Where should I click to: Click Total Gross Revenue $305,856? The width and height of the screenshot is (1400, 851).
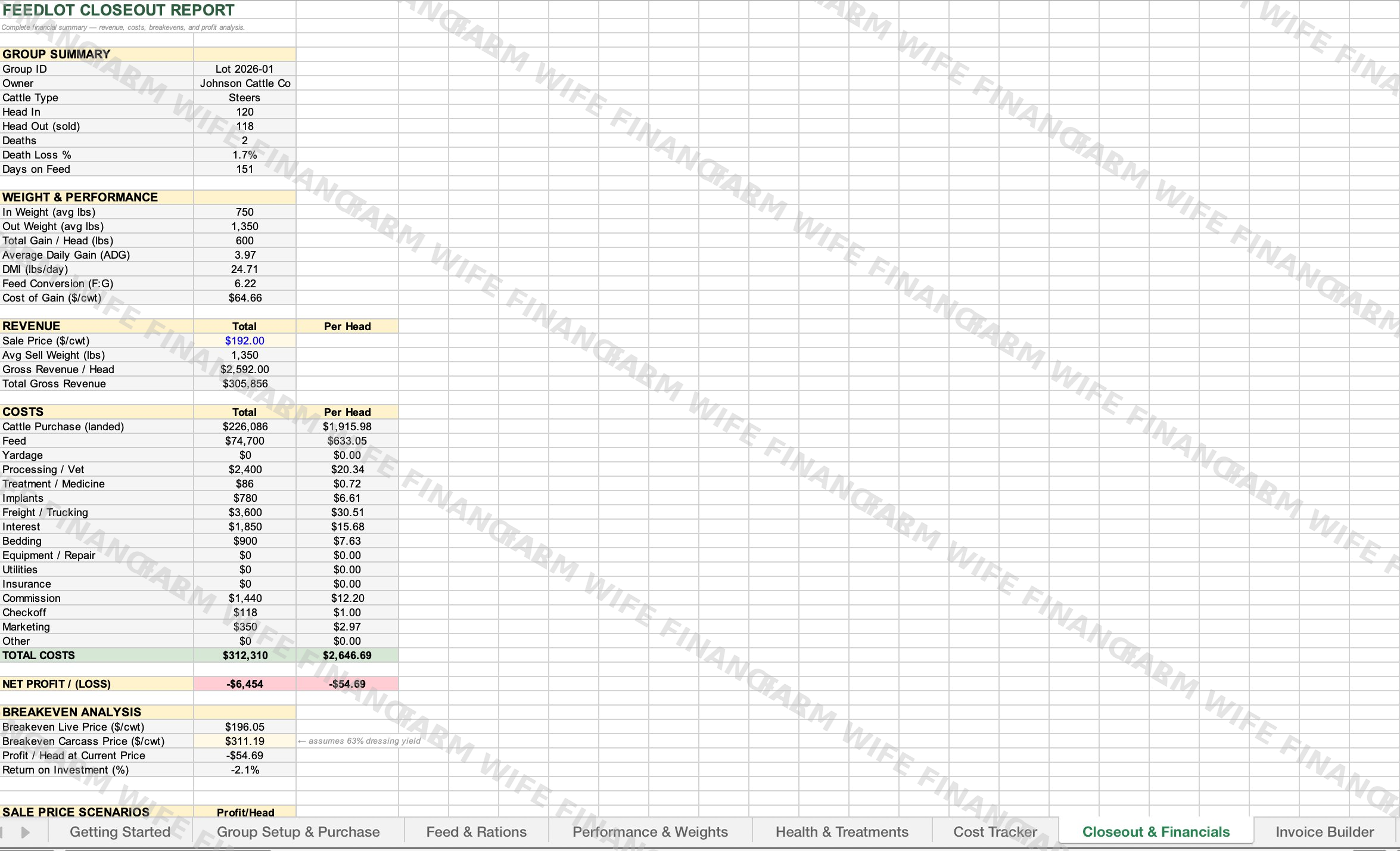(x=244, y=384)
